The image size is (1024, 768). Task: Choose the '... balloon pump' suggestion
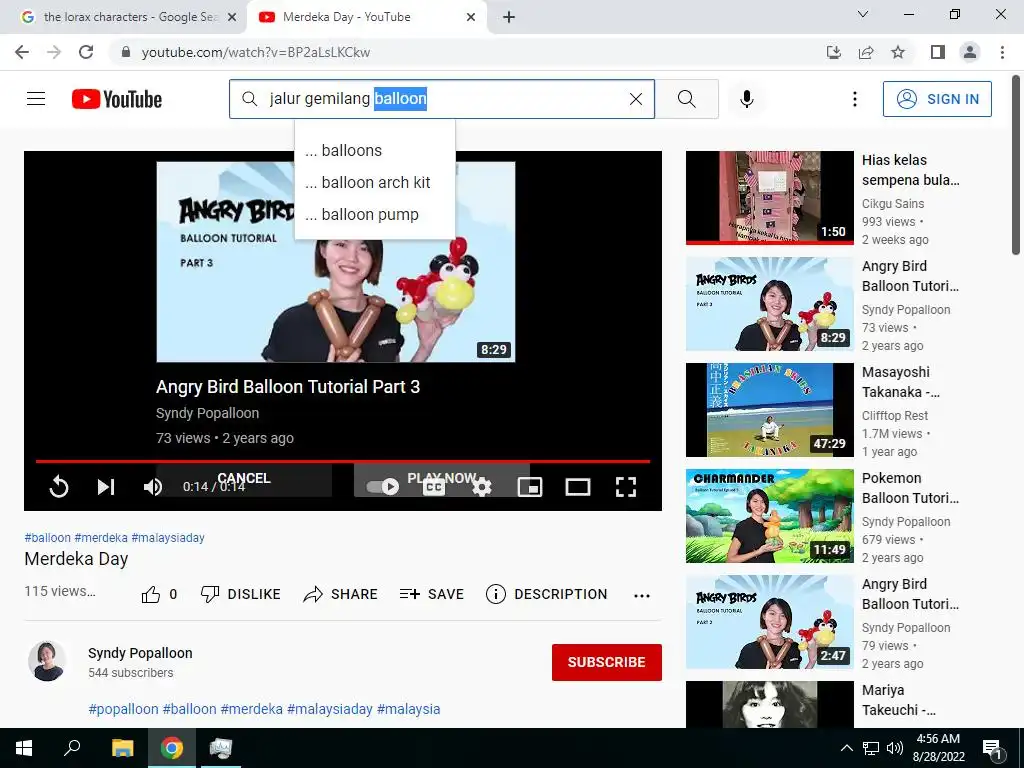point(375,214)
